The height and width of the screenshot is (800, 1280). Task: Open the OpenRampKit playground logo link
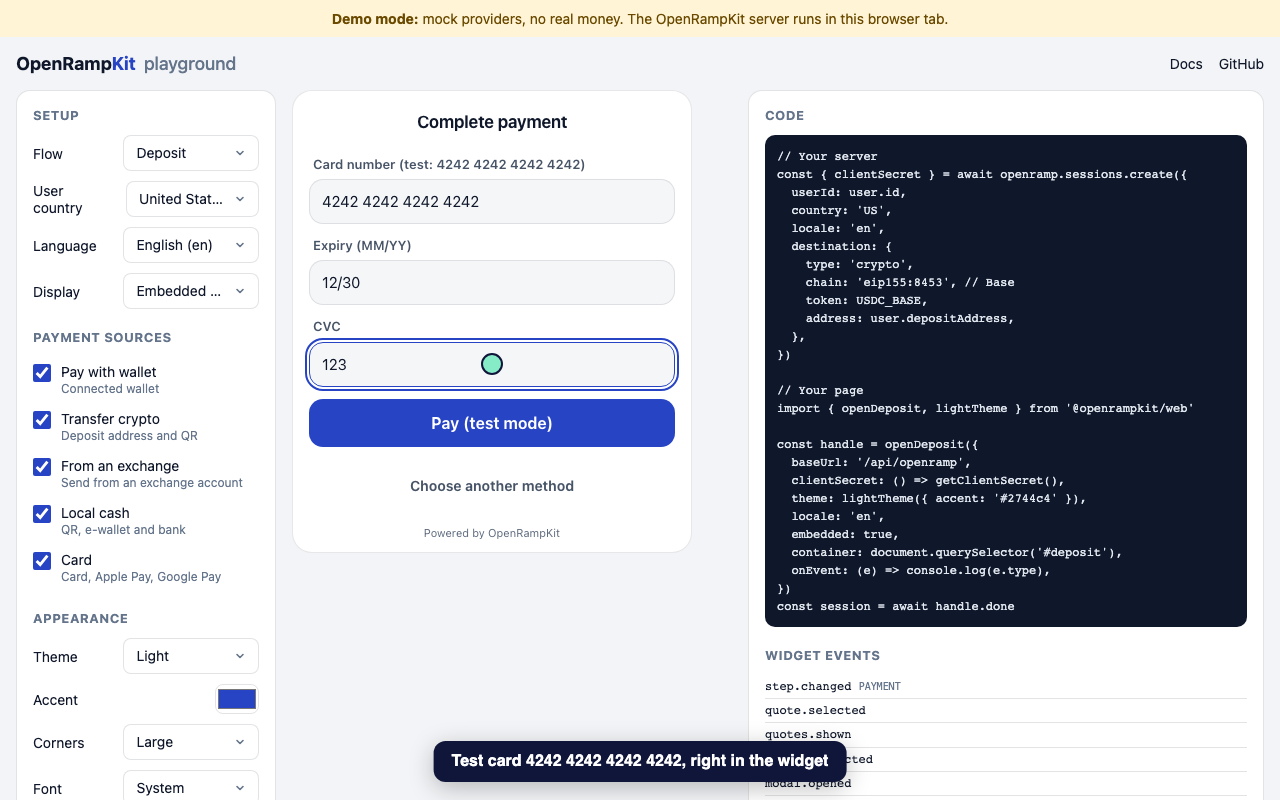126,64
